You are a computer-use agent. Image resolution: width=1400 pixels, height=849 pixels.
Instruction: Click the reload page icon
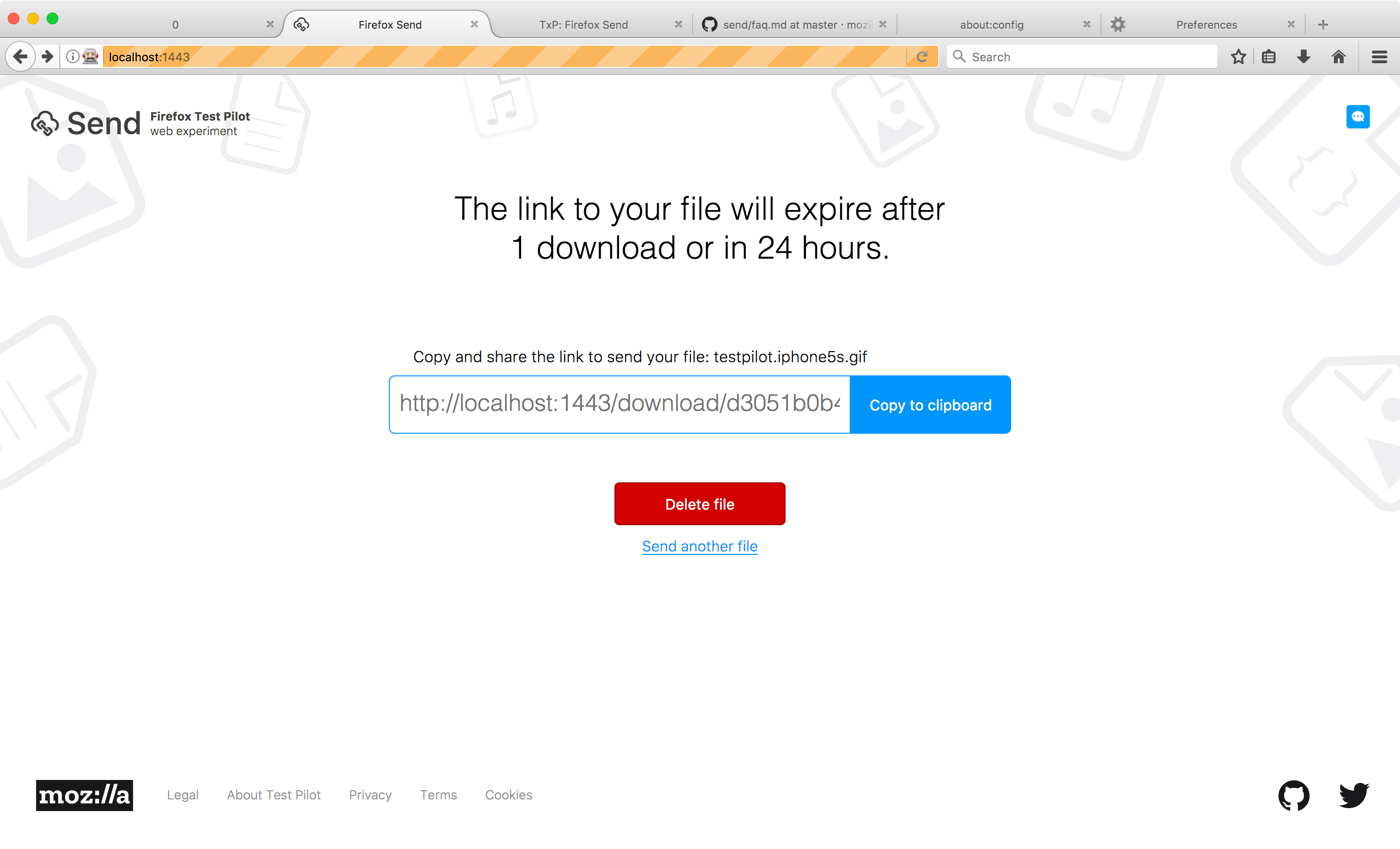click(922, 57)
